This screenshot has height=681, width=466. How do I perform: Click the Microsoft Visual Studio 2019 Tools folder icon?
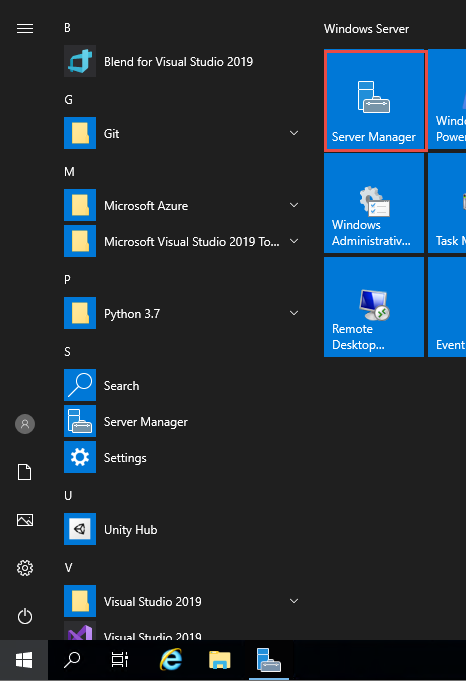[80, 241]
